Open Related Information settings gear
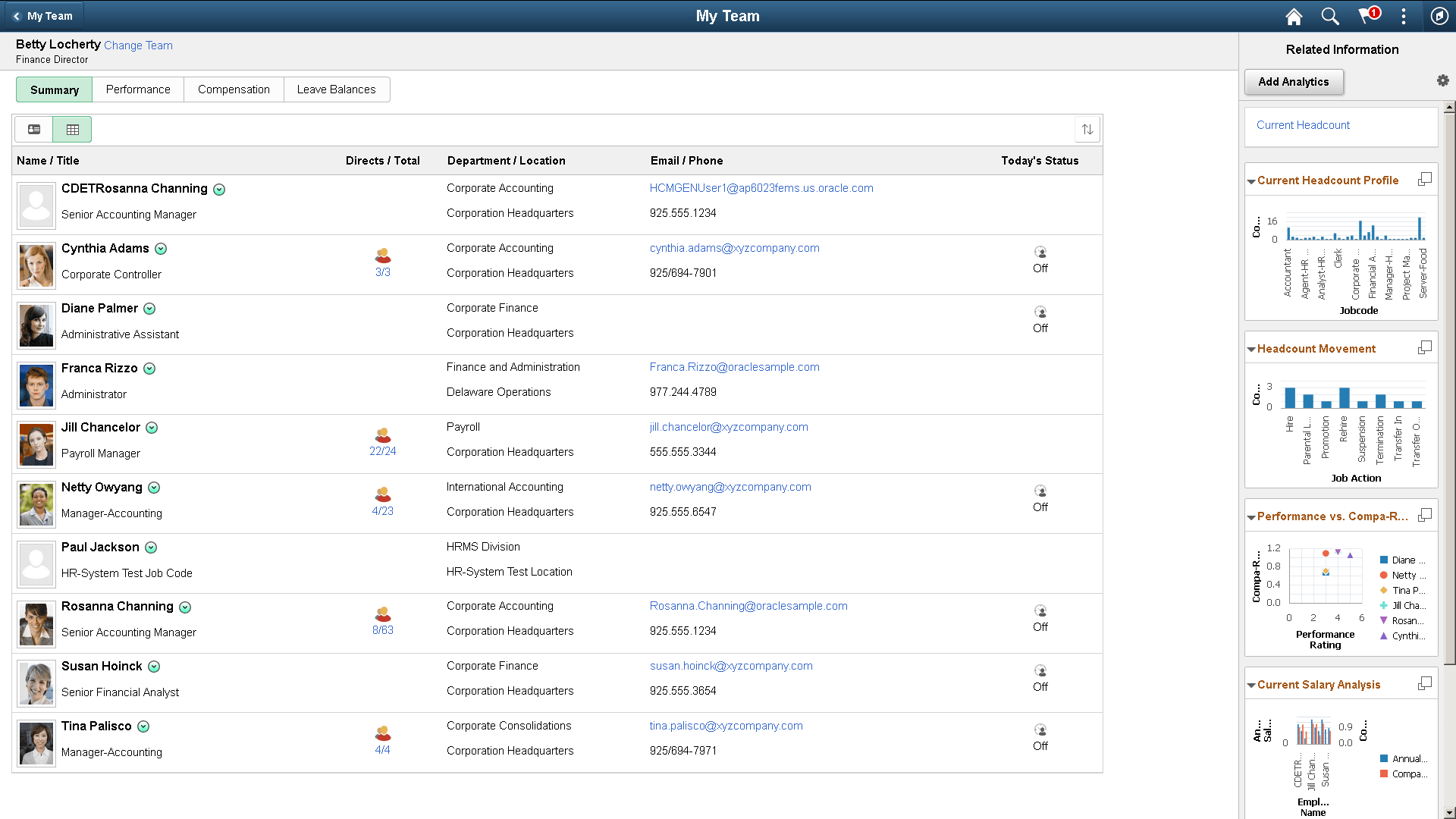Viewport: 1456px width, 819px height. pyautogui.click(x=1443, y=80)
